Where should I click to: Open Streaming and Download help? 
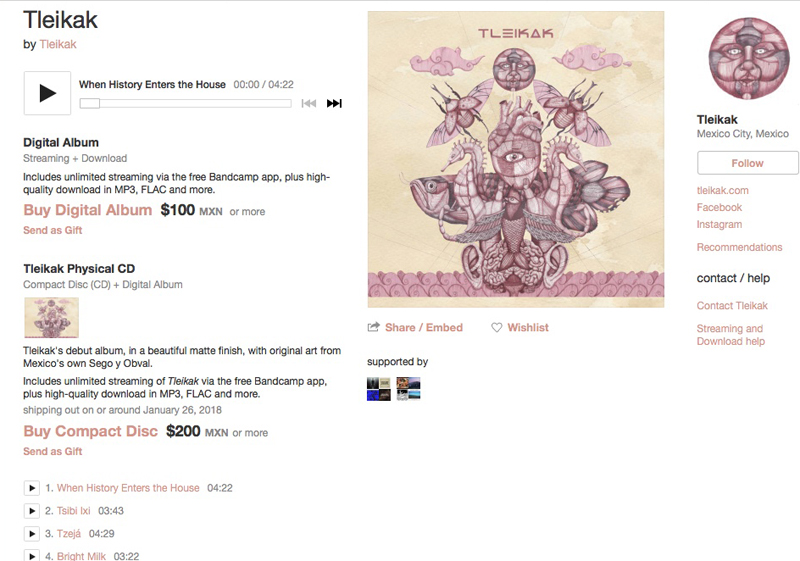731,335
